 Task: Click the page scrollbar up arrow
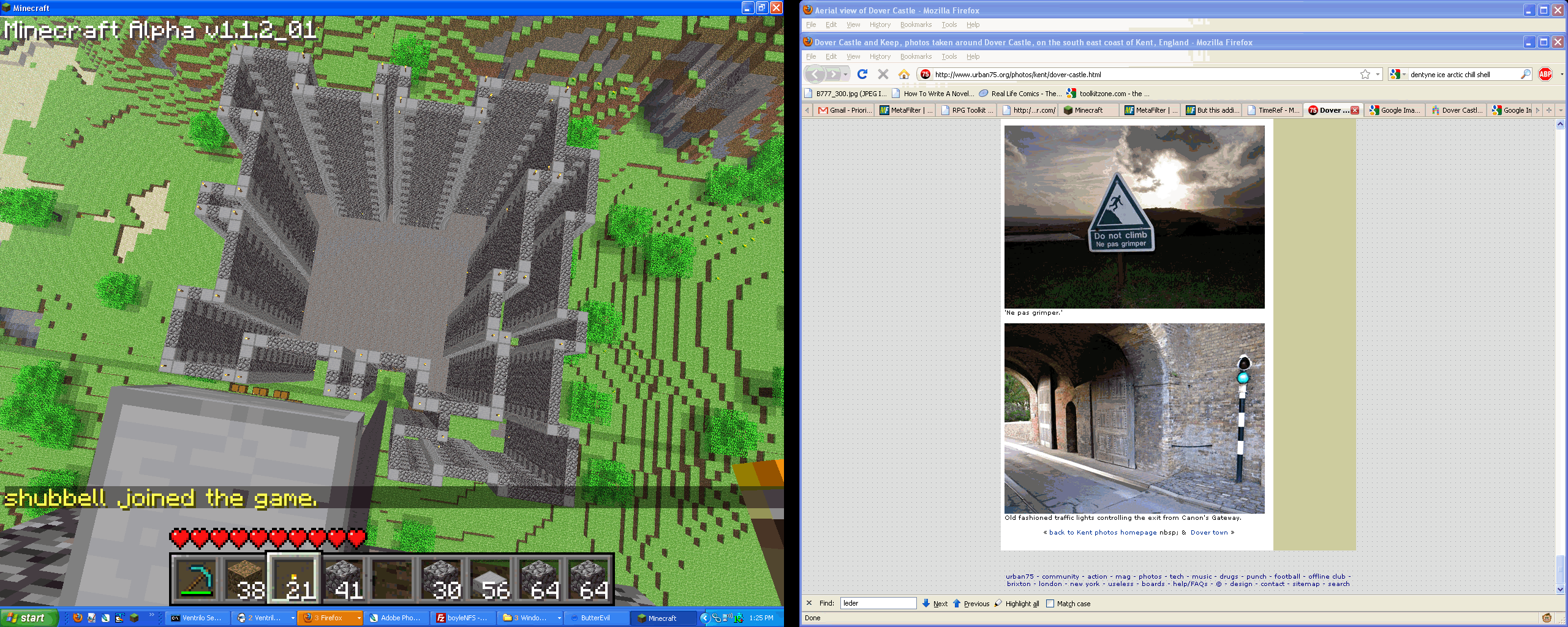coord(1560,124)
